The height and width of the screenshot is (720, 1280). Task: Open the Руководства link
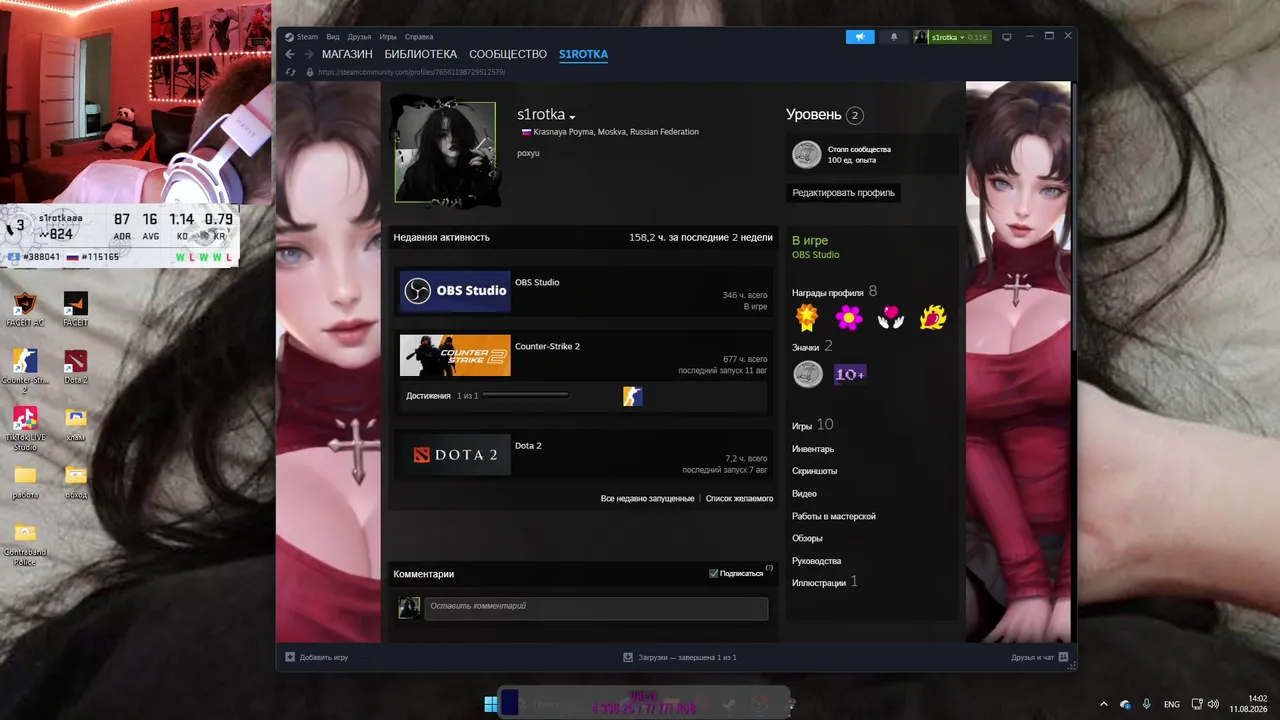(817, 561)
